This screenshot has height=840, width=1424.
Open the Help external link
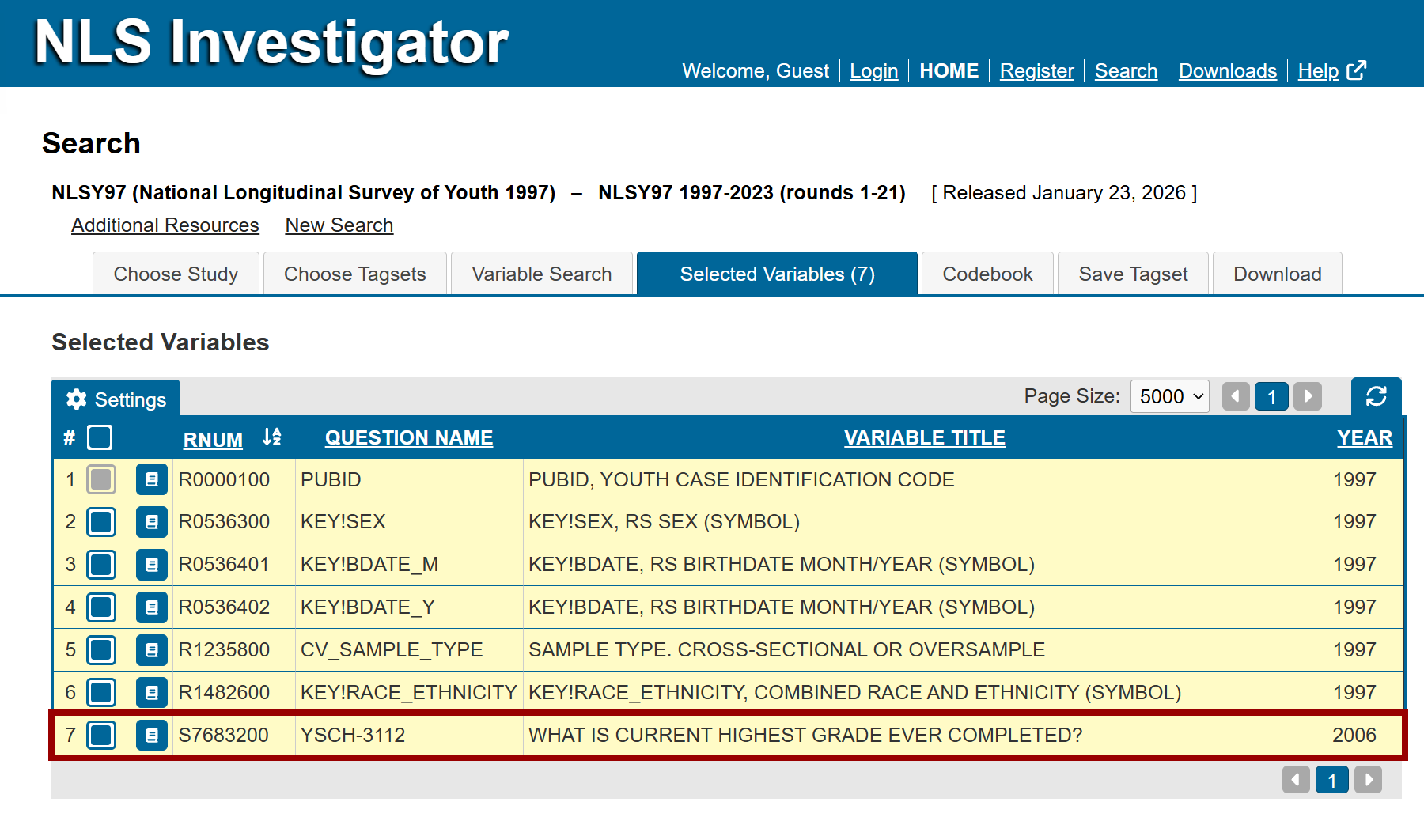(1331, 71)
